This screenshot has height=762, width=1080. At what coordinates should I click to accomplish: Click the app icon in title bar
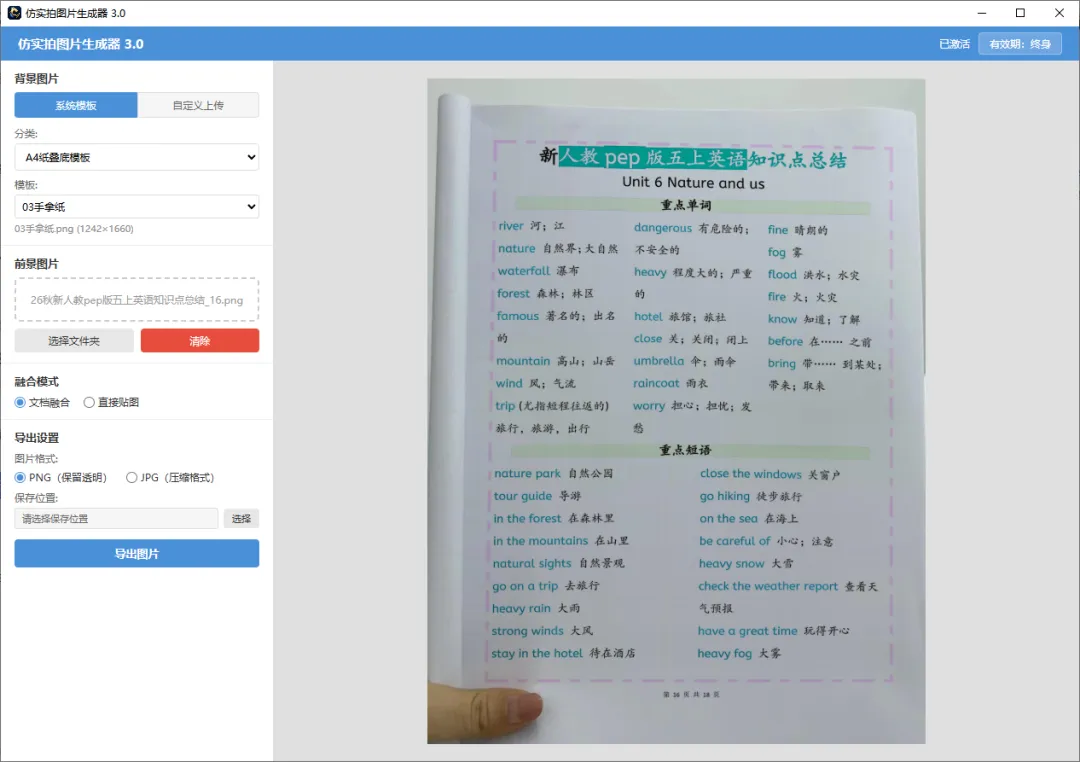tap(14, 12)
